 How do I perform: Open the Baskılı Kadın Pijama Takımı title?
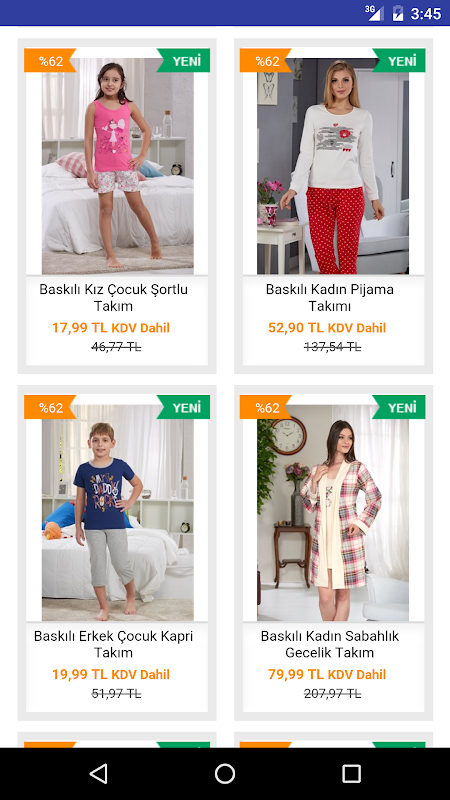click(x=330, y=297)
